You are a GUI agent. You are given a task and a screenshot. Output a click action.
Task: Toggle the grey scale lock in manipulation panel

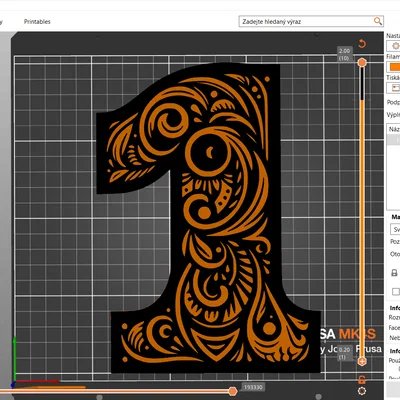click(x=394, y=273)
